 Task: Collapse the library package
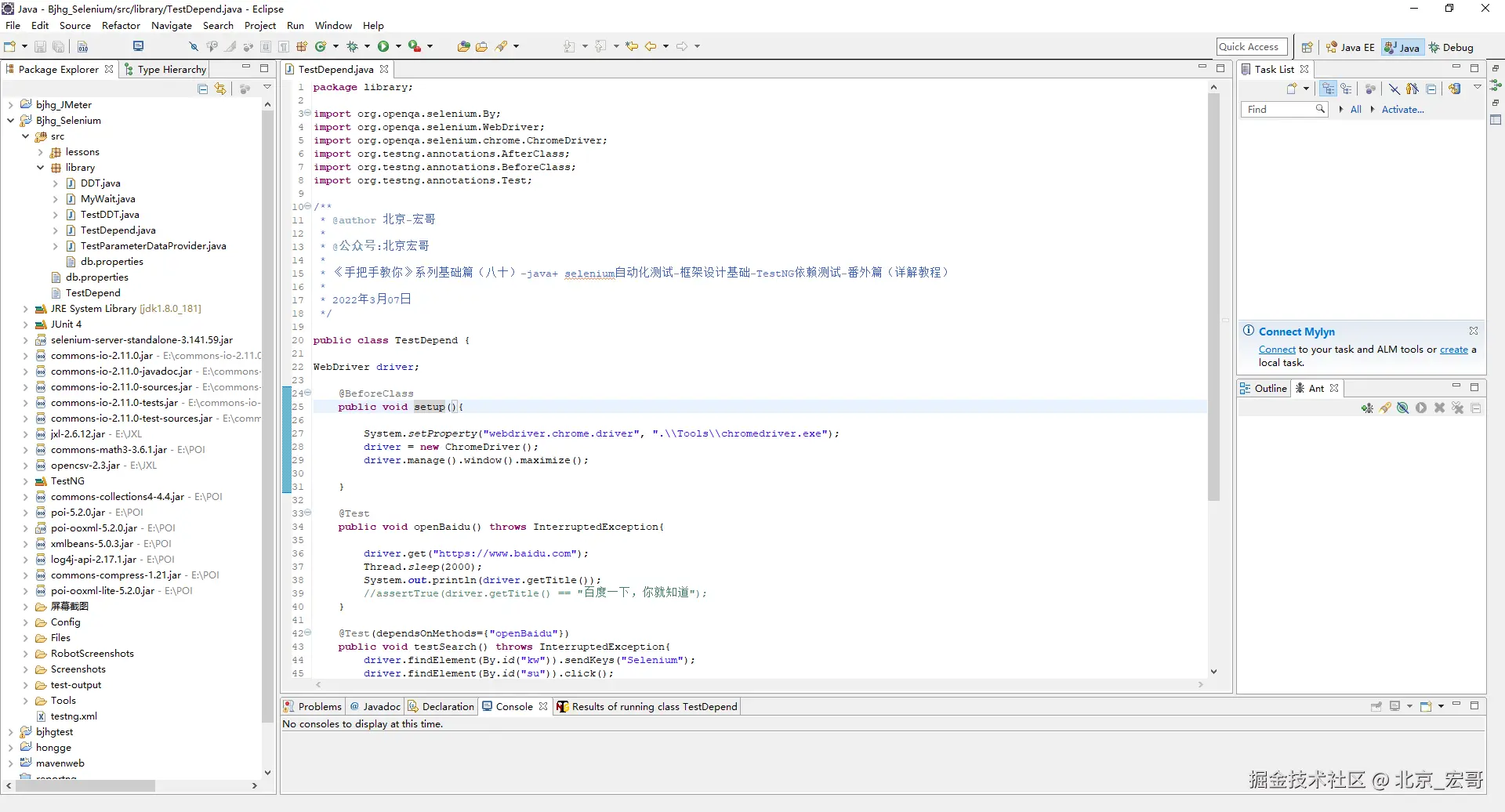41,168
